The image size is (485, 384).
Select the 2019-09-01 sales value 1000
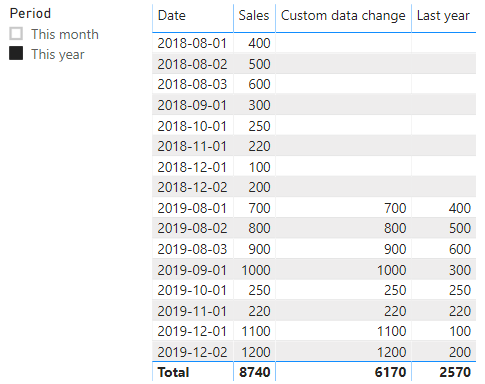tap(256, 270)
